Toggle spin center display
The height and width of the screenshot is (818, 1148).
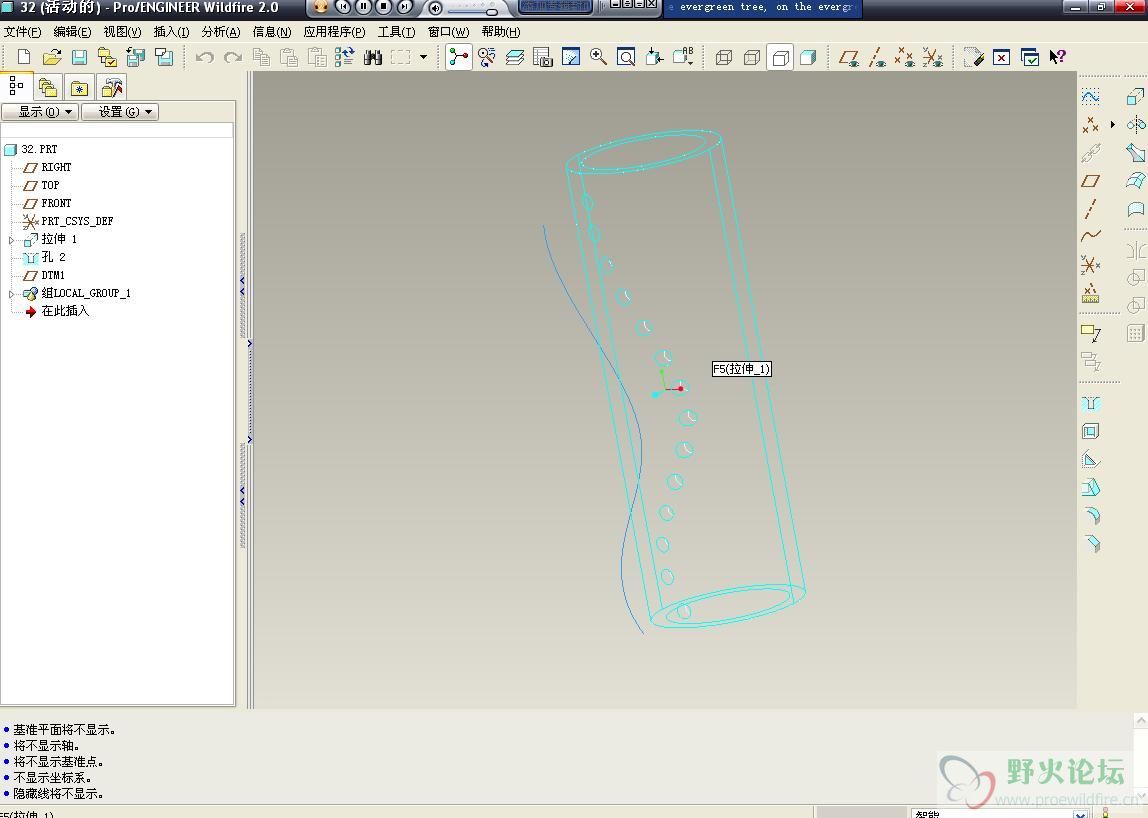click(458, 57)
